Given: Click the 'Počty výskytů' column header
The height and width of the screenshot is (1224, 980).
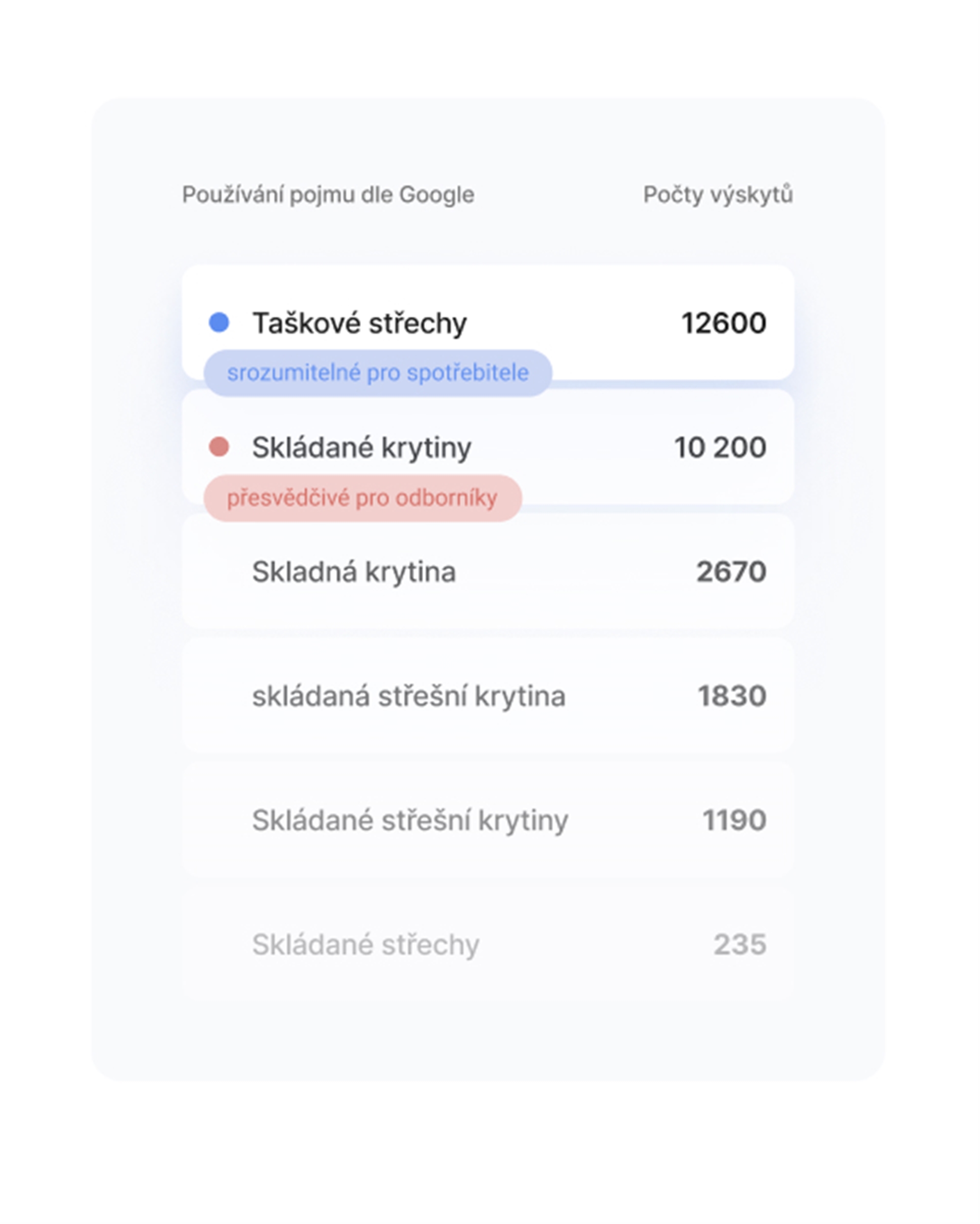Looking at the screenshot, I should click(718, 195).
